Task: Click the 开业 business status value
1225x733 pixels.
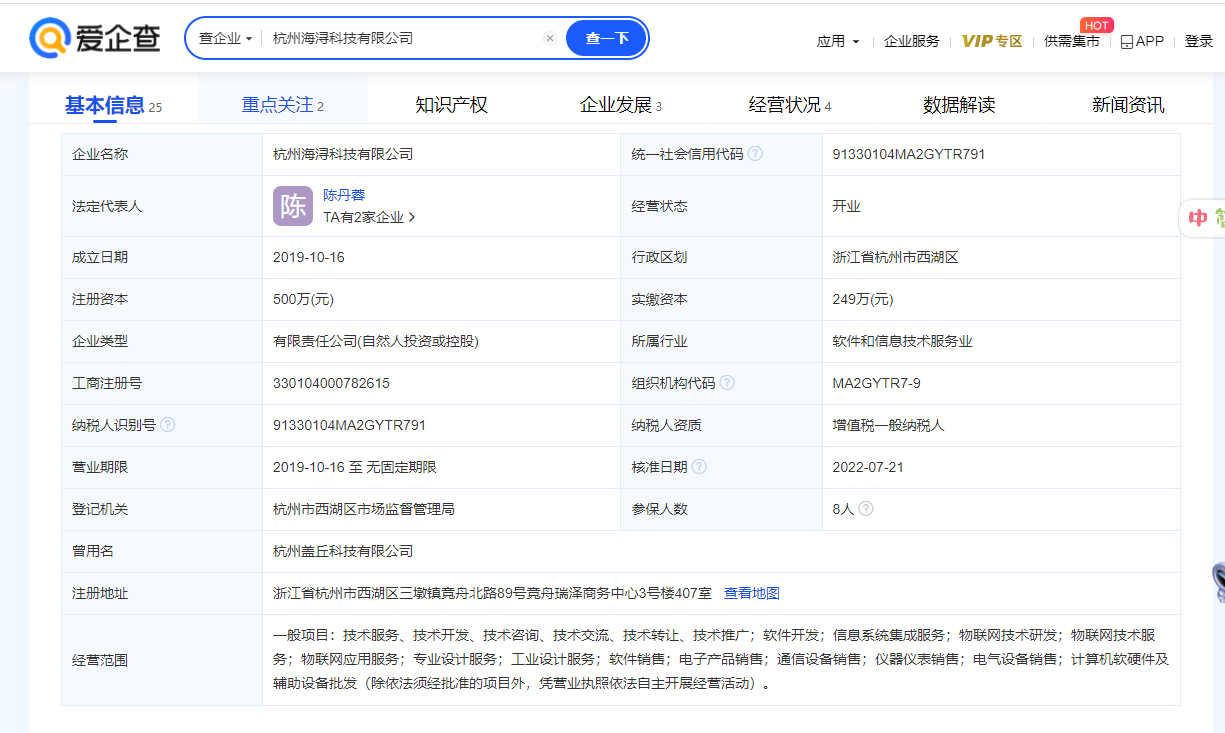Action: [x=847, y=206]
